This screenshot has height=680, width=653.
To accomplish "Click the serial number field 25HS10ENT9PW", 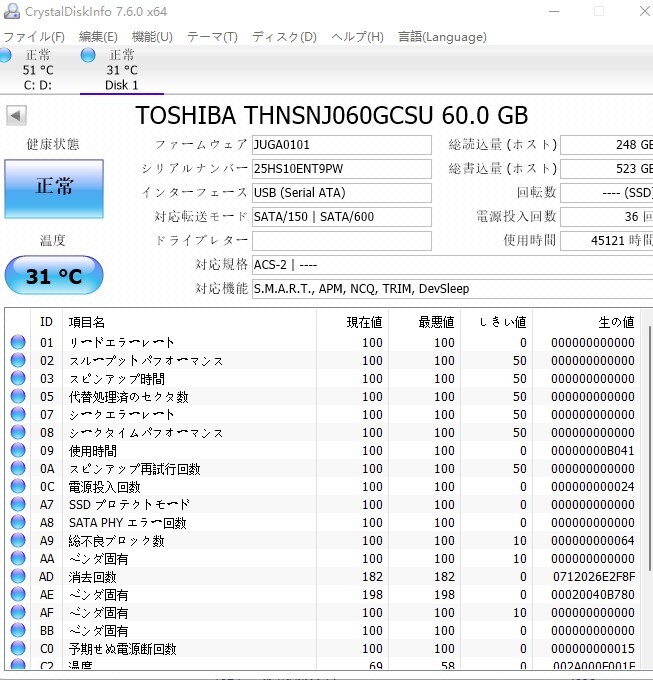I will [x=342, y=169].
